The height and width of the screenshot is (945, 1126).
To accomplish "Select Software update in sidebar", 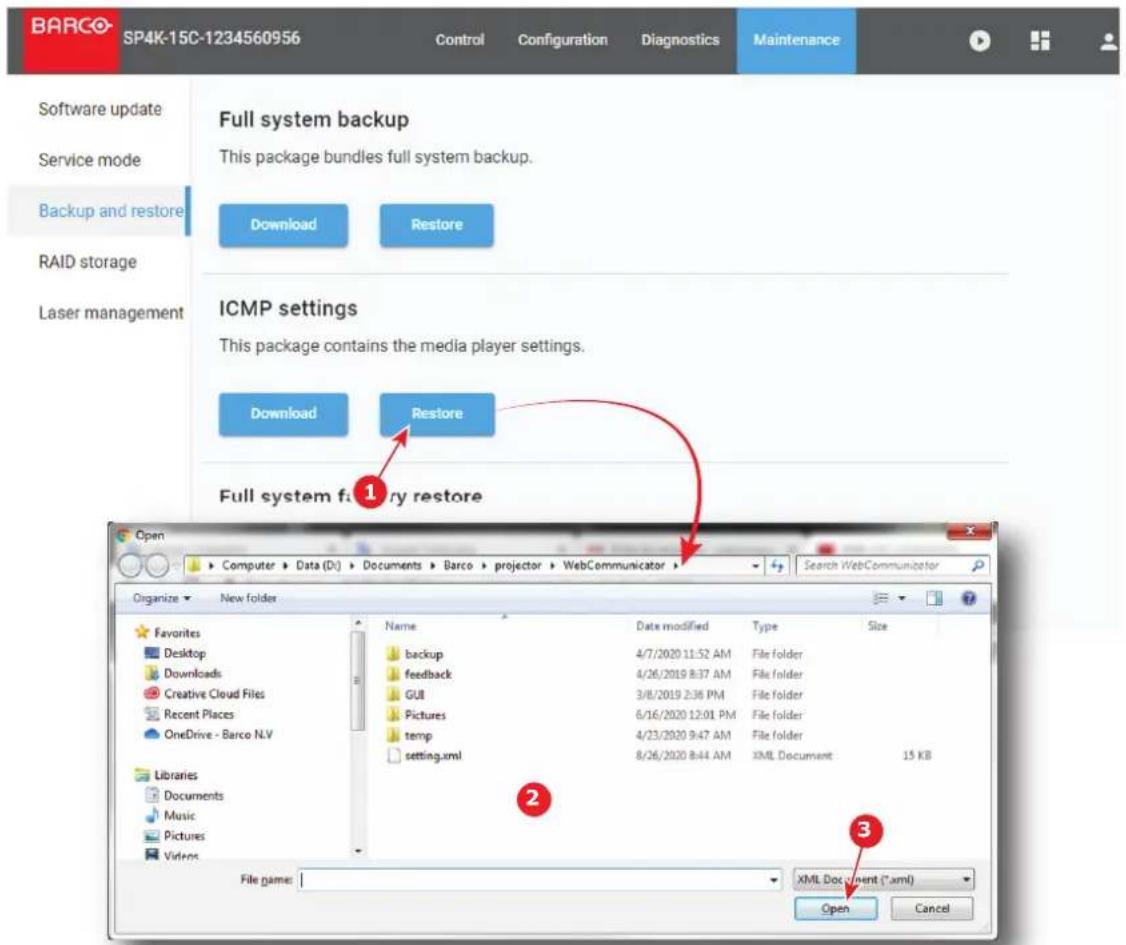I will tap(100, 109).
